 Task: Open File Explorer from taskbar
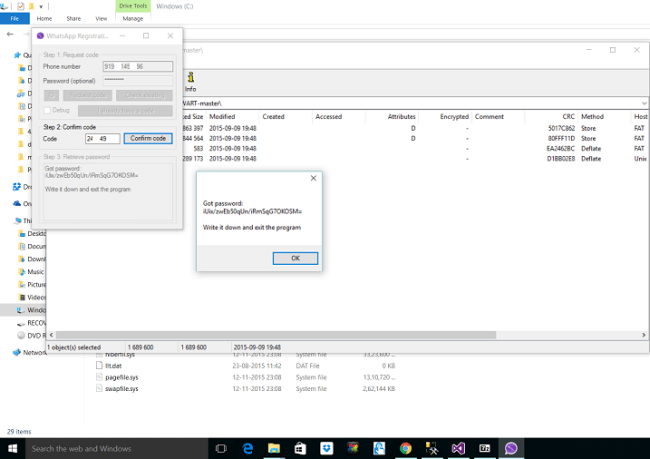click(274, 449)
